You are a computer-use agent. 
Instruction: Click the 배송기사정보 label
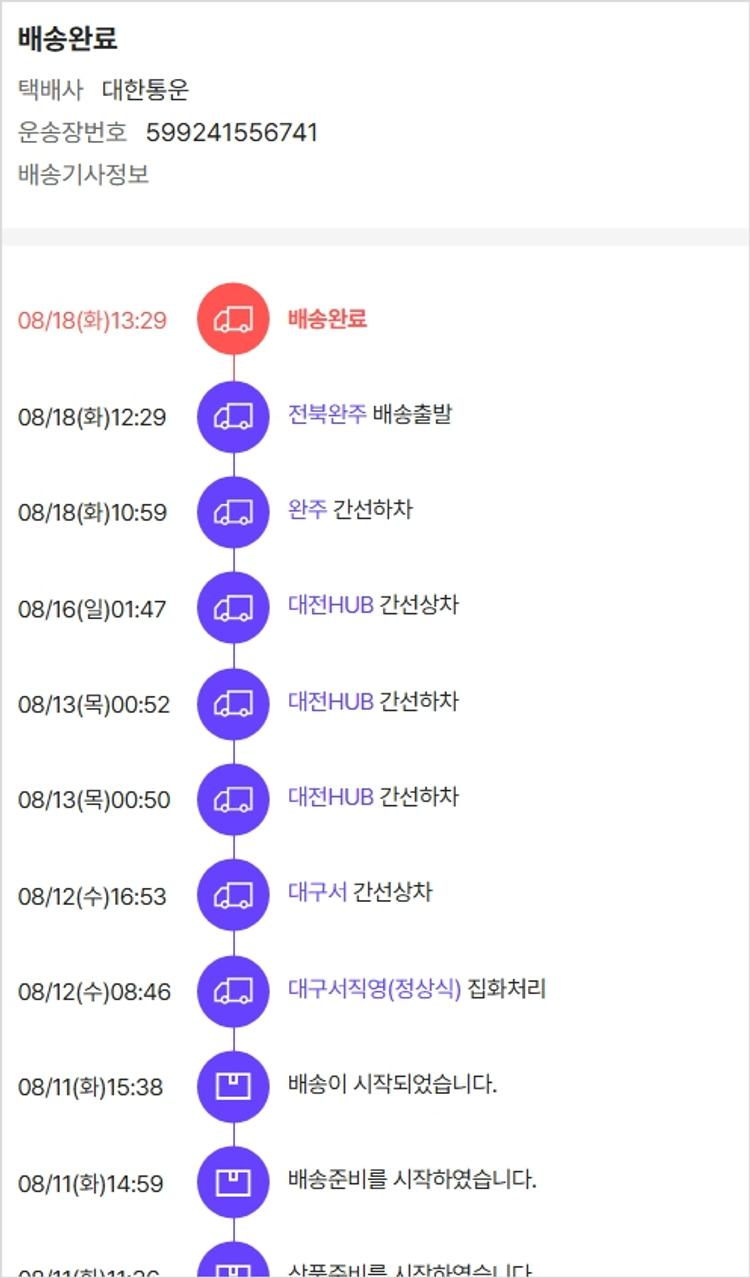84,175
